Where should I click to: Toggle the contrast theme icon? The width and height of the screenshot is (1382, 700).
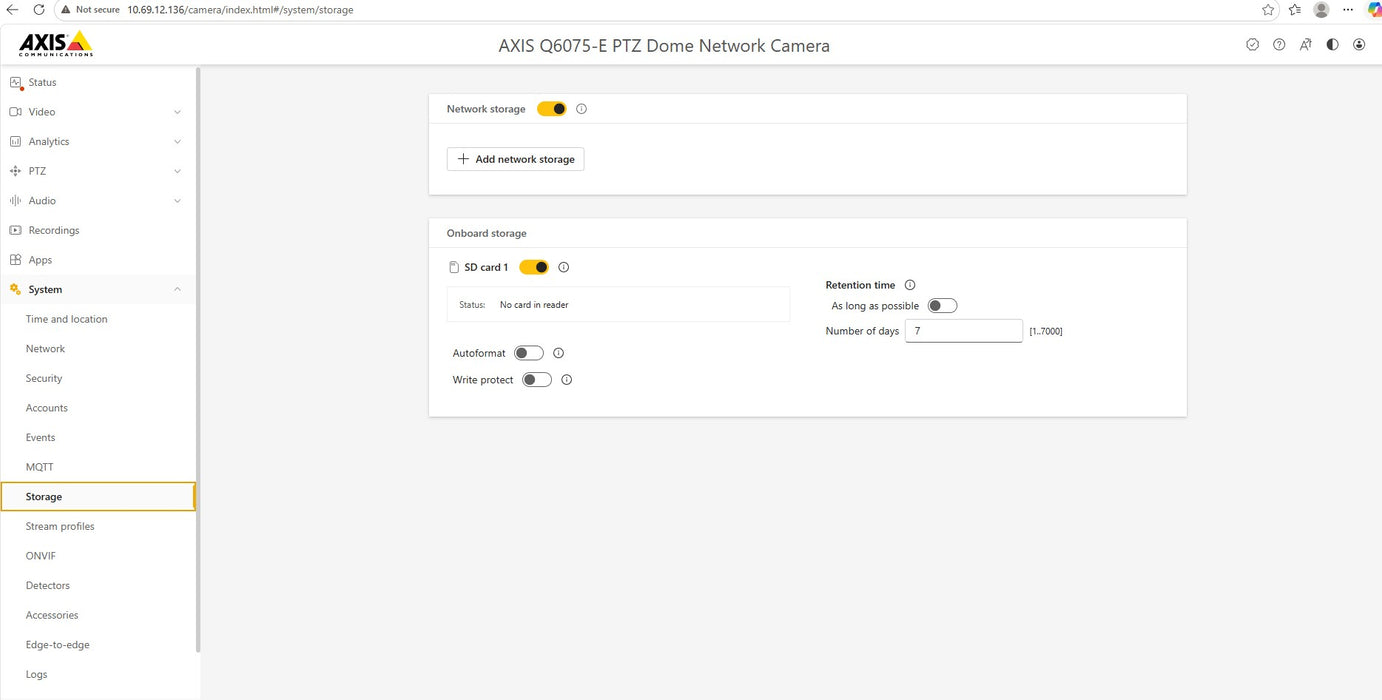[1332, 45]
